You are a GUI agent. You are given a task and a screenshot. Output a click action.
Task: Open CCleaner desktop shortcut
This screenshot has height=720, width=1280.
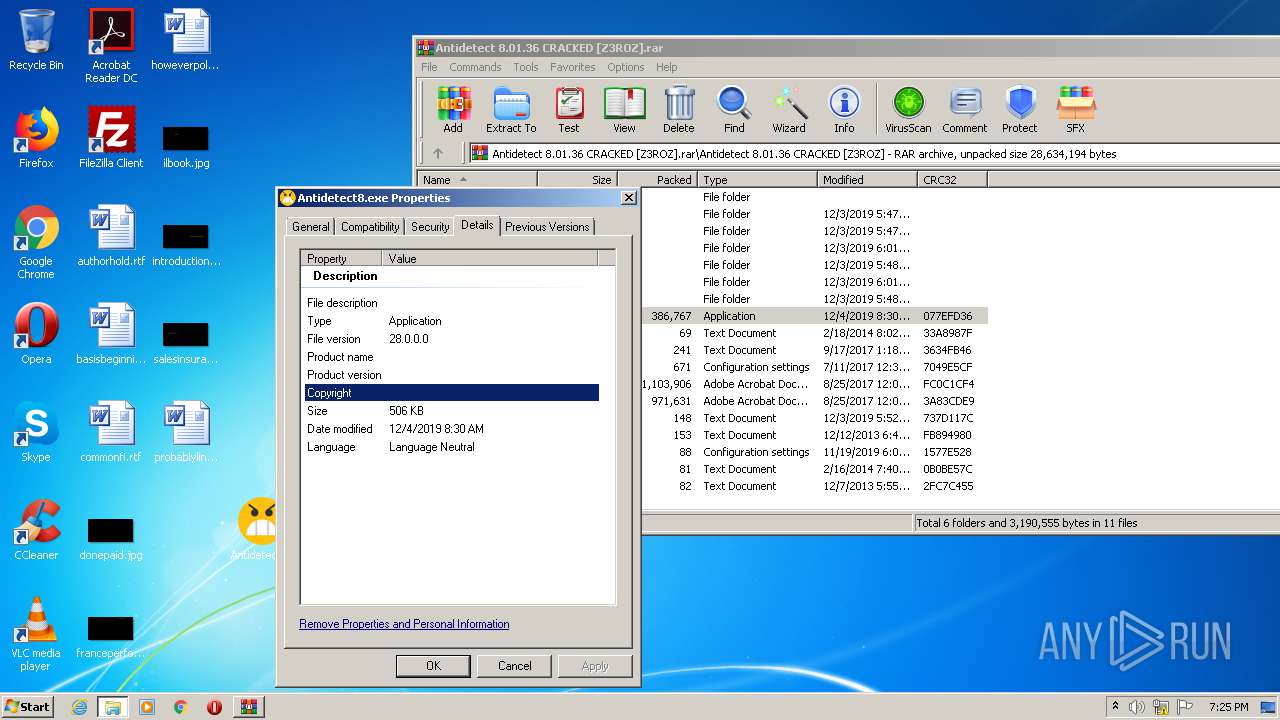coord(36,530)
